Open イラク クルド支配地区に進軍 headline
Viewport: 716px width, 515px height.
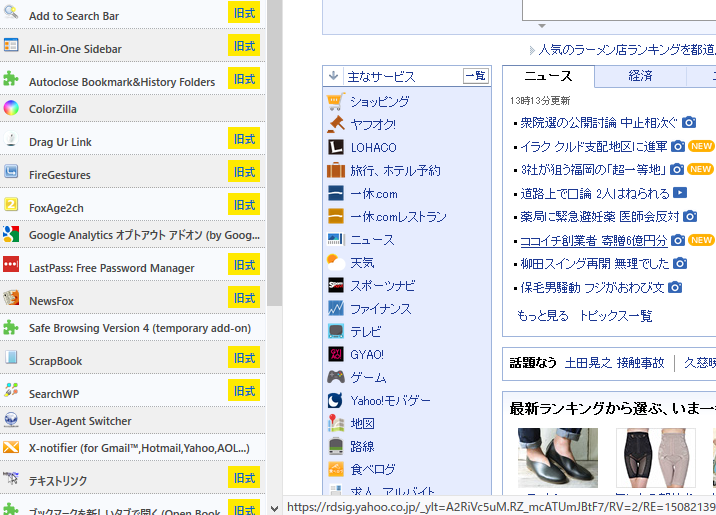coord(594,147)
